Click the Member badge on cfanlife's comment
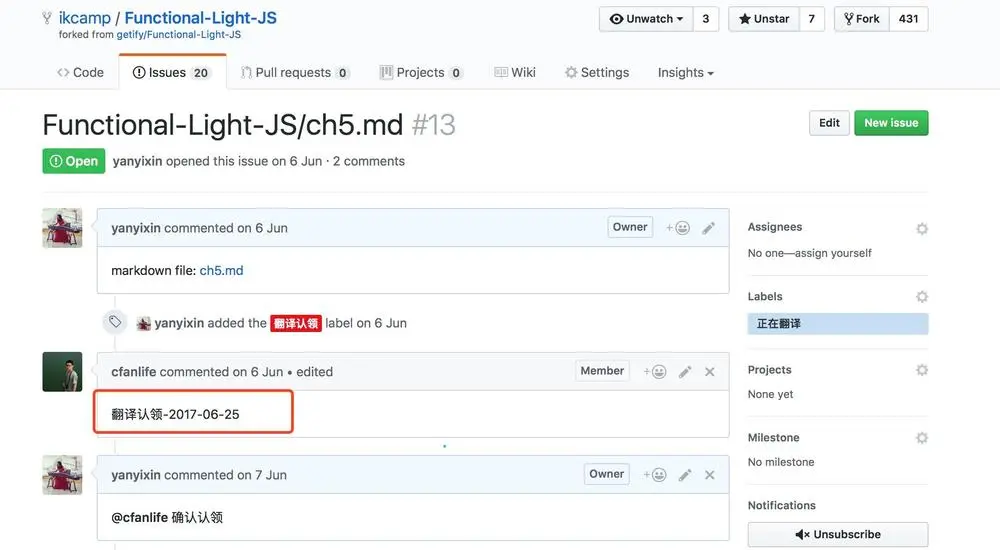This screenshot has height=550, width=1000. (x=602, y=371)
